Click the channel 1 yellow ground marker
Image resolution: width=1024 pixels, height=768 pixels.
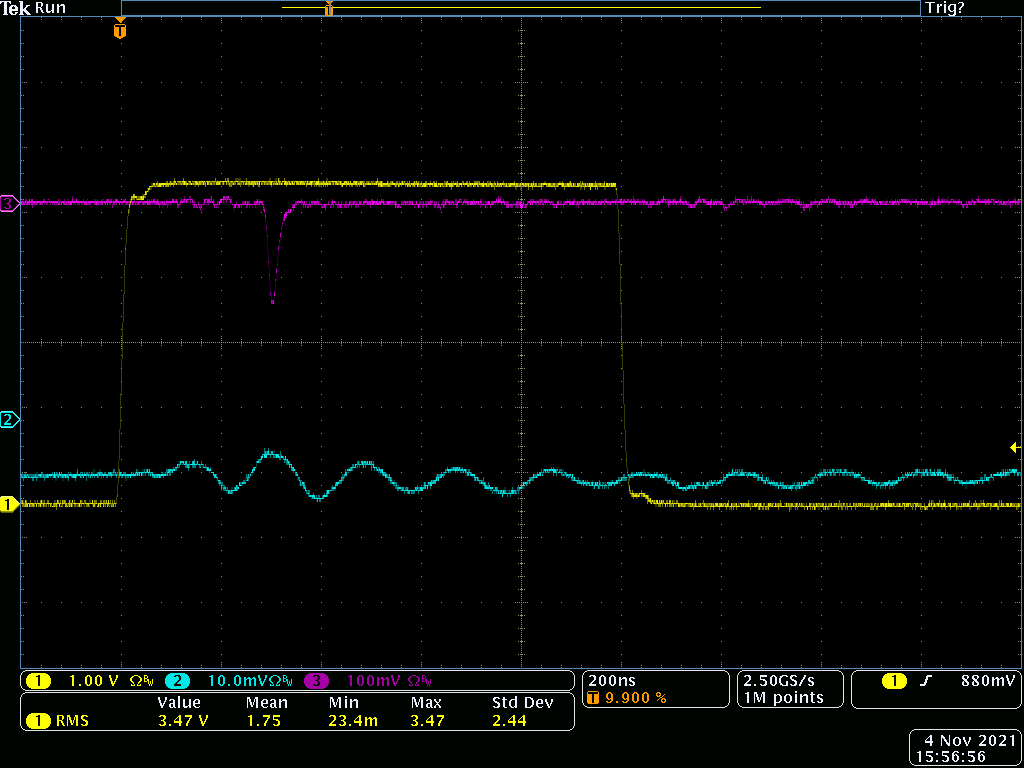tap(9, 504)
